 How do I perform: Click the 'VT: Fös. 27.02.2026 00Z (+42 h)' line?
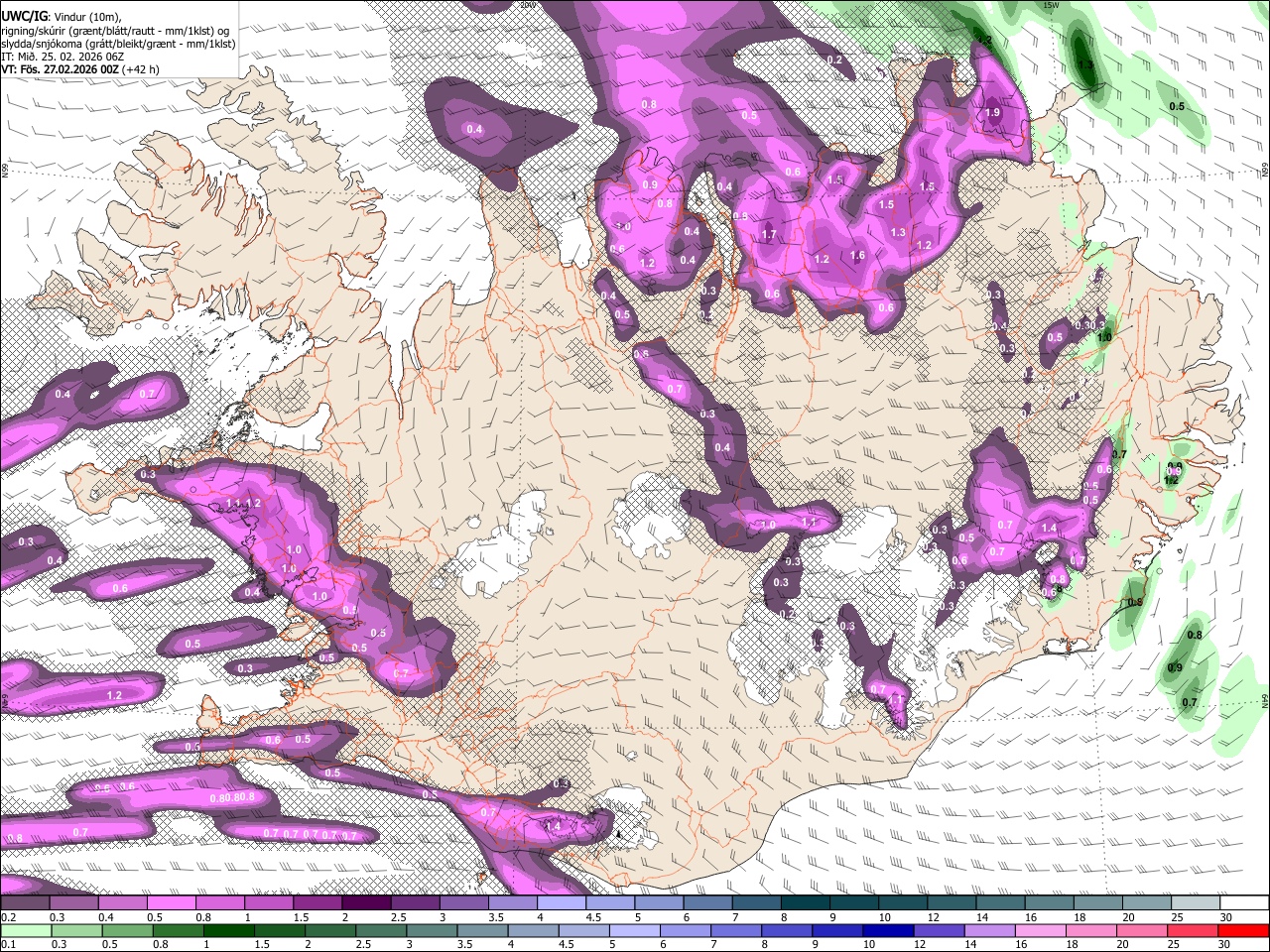[x=80, y=69]
